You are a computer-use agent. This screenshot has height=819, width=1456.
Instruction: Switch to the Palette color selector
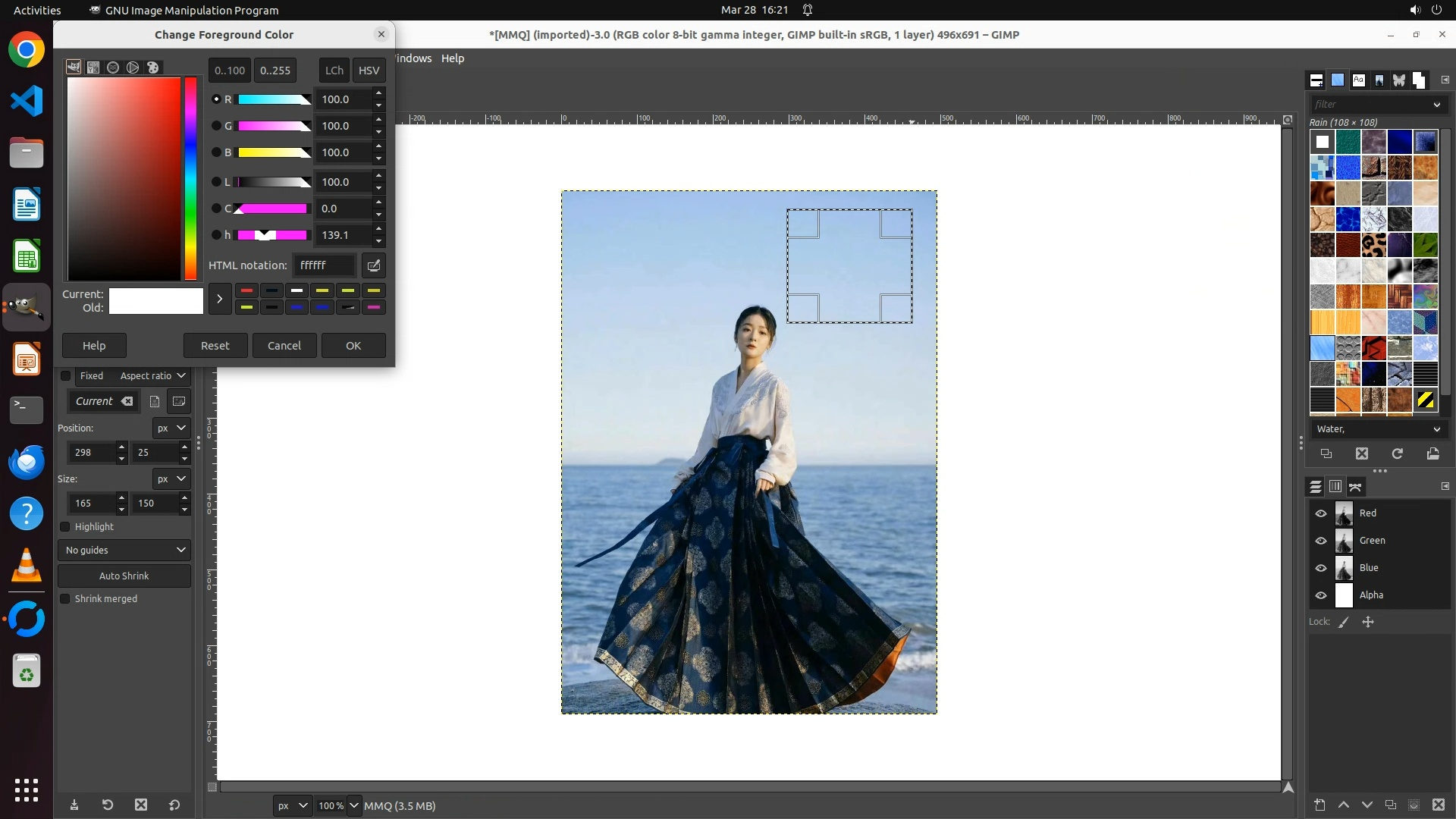pyautogui.click(x=152, y=67)
